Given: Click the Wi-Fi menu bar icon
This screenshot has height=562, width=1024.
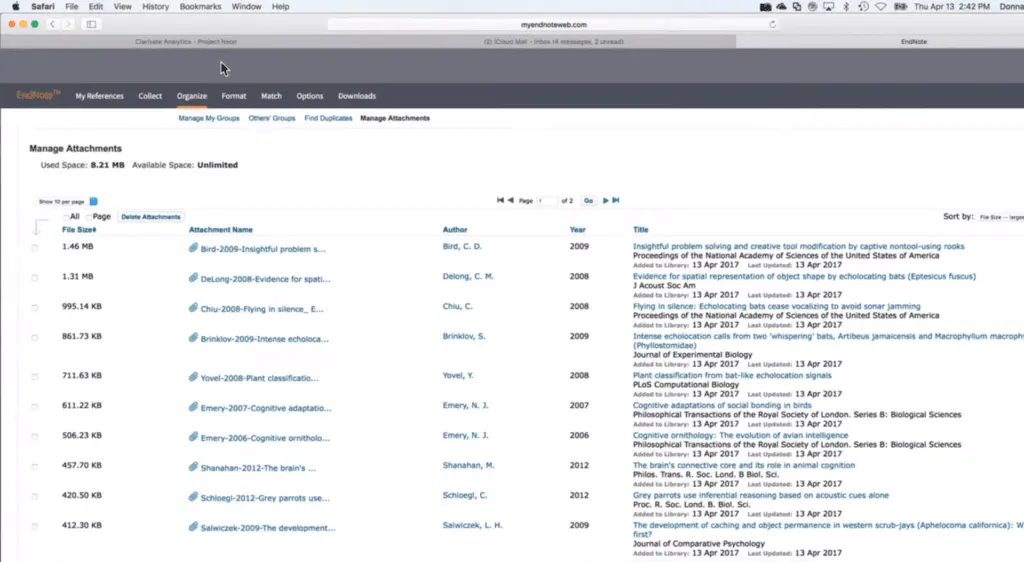Looking at the screenshot, I should pyautogui.click(x=881, y=7).
